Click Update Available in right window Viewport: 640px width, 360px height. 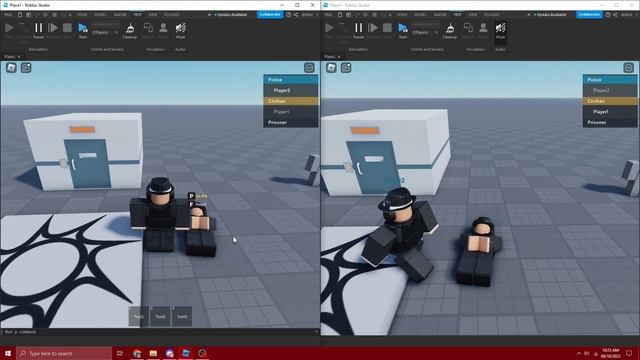[x=551, y=15]
